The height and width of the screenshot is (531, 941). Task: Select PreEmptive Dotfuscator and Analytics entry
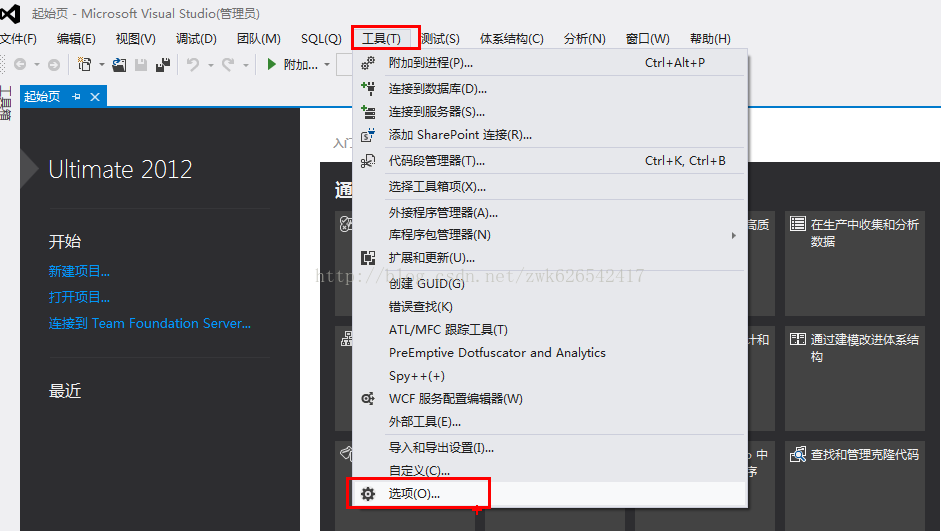550,353
